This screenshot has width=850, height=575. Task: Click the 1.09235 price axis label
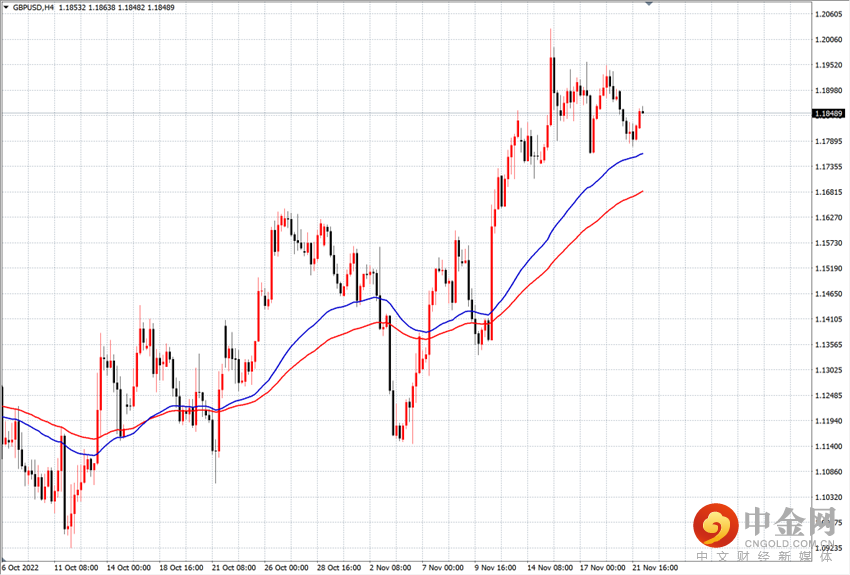[829, 548]
